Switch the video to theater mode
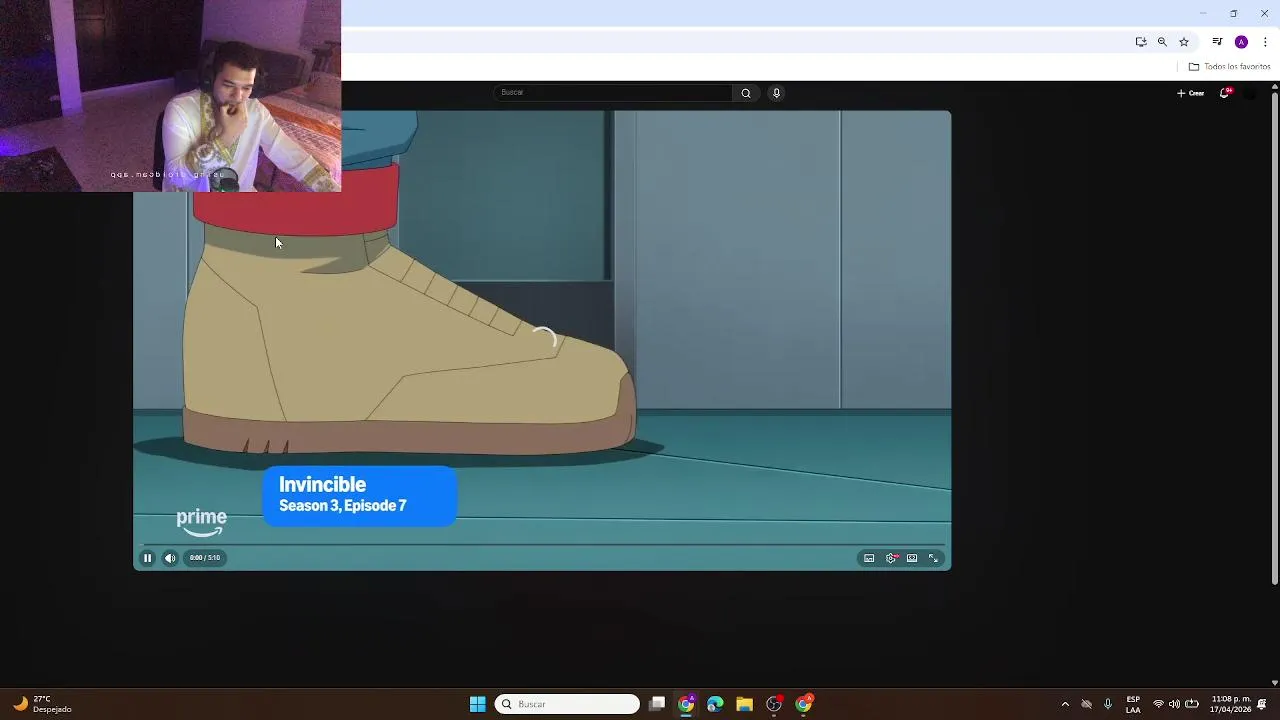The image size is (1280, 720). point(912,558)
